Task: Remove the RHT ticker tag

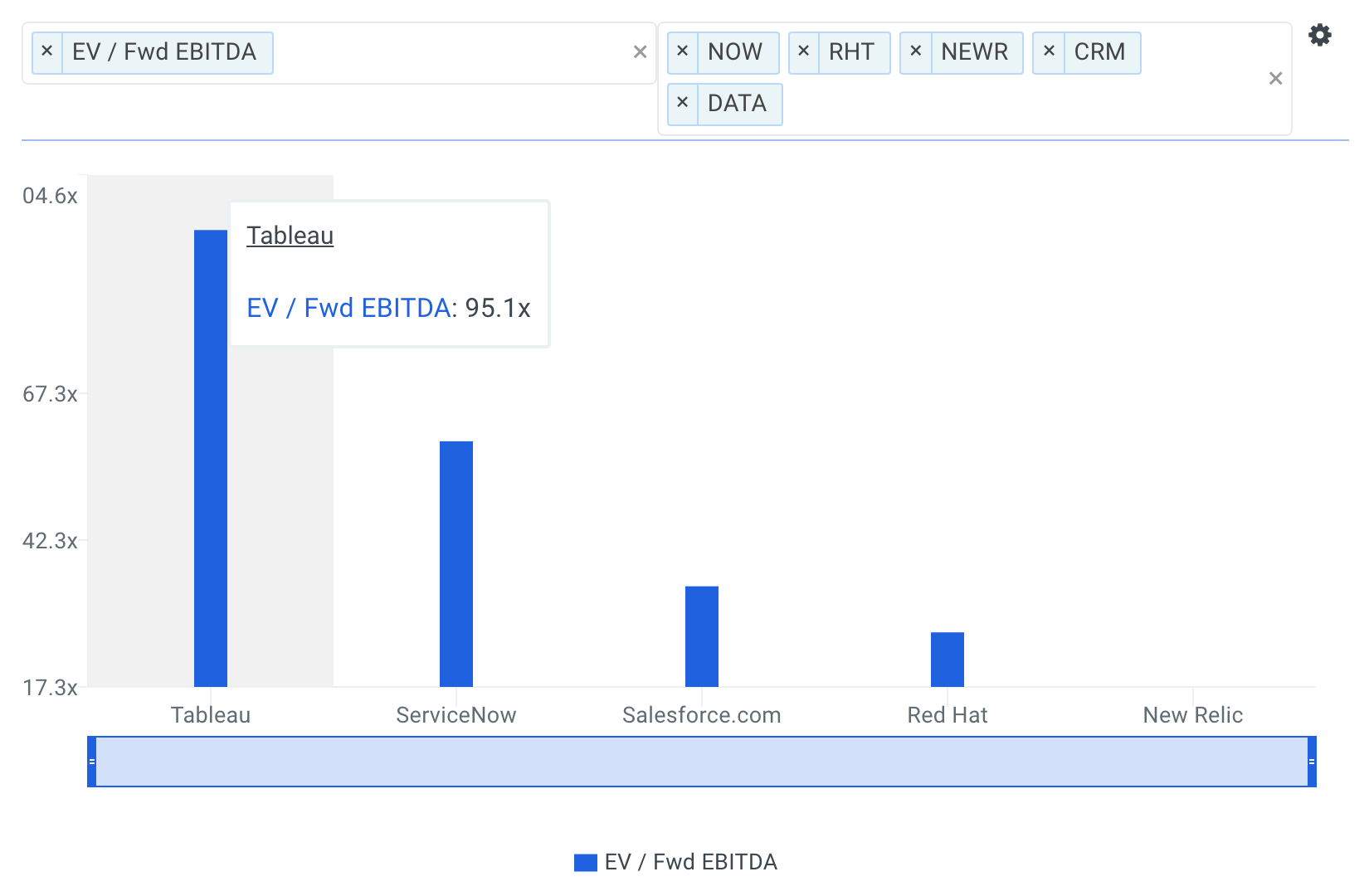Action: pos(803,52)
